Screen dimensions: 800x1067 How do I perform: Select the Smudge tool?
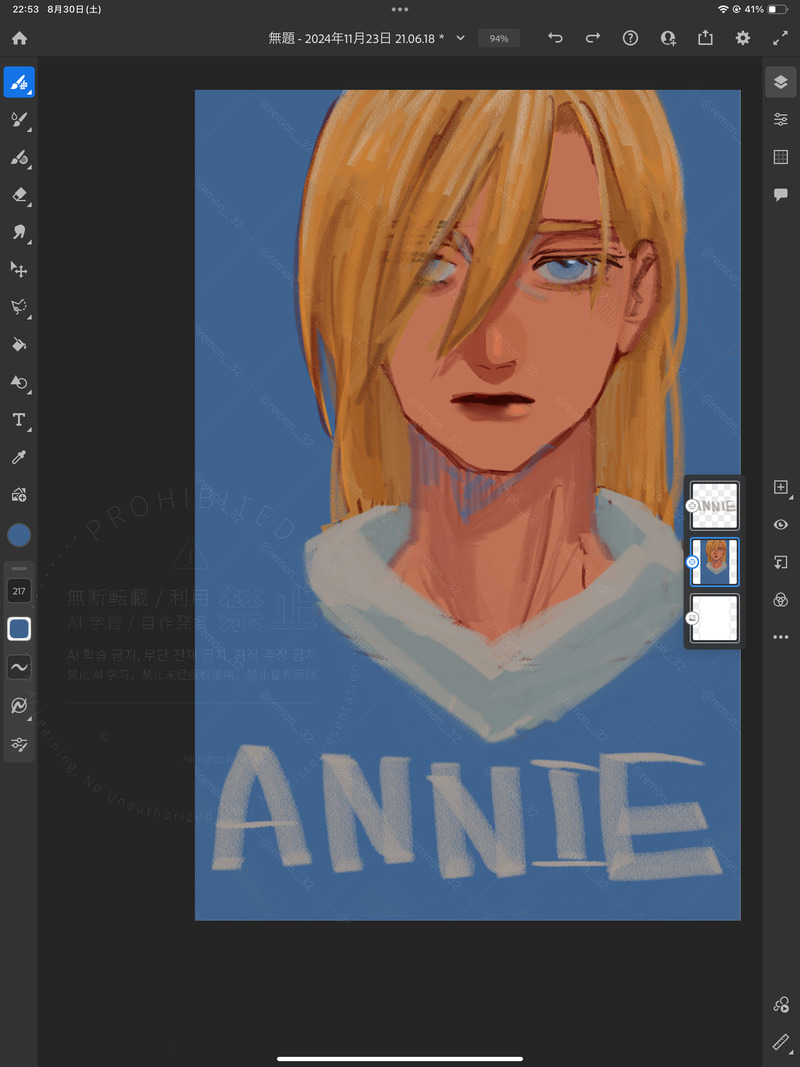(x=19, y=233)
